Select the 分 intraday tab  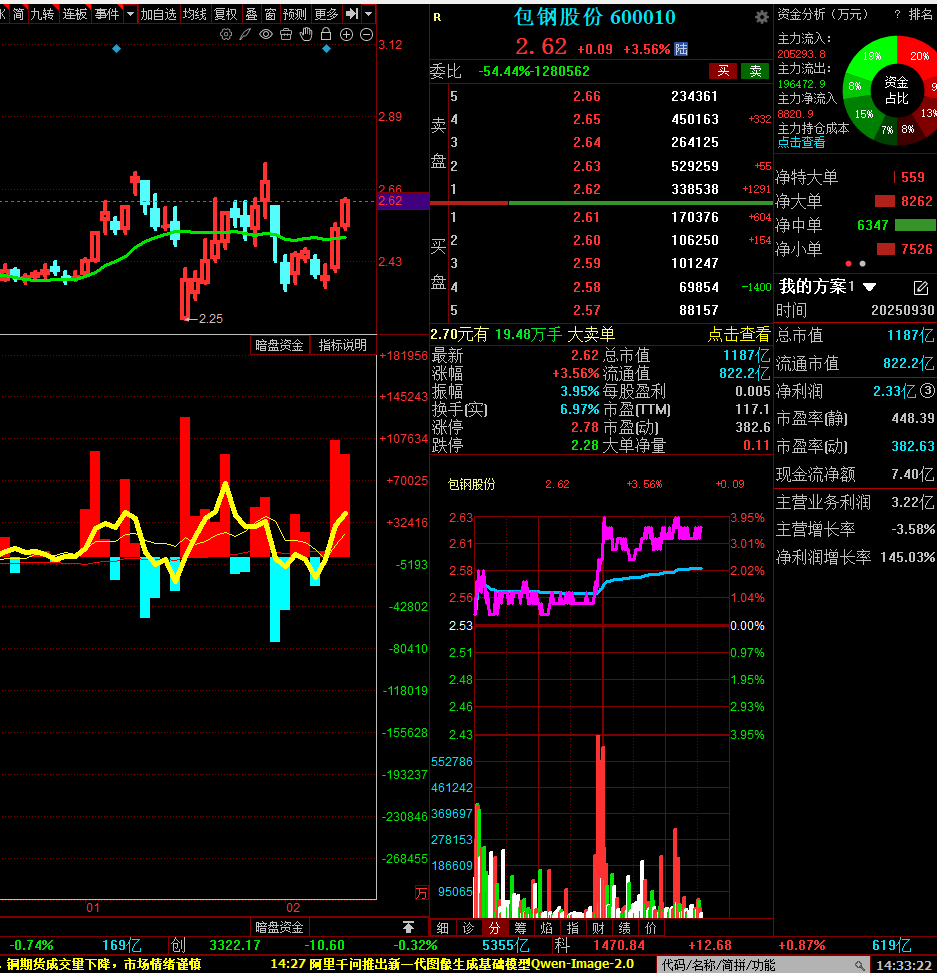click(495, 928)
